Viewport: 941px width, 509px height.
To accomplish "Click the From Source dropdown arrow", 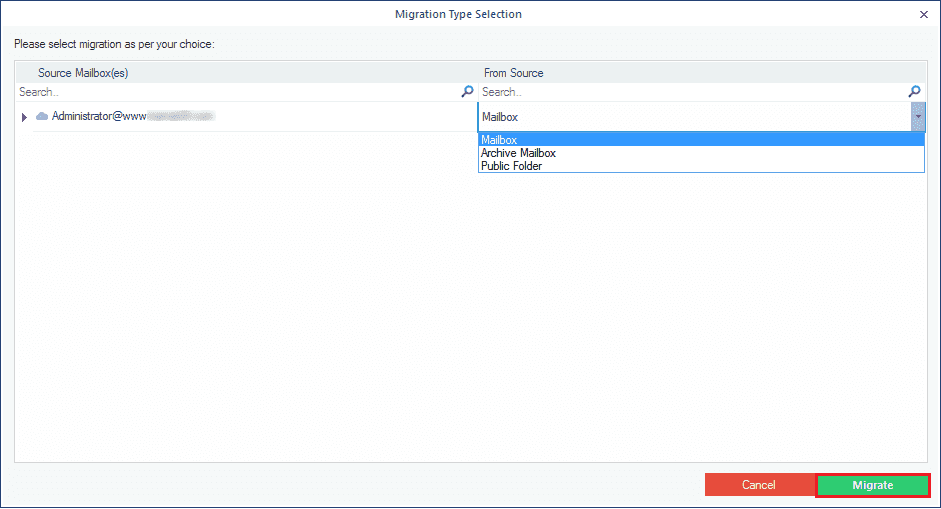I will click(x=917, y=117).
